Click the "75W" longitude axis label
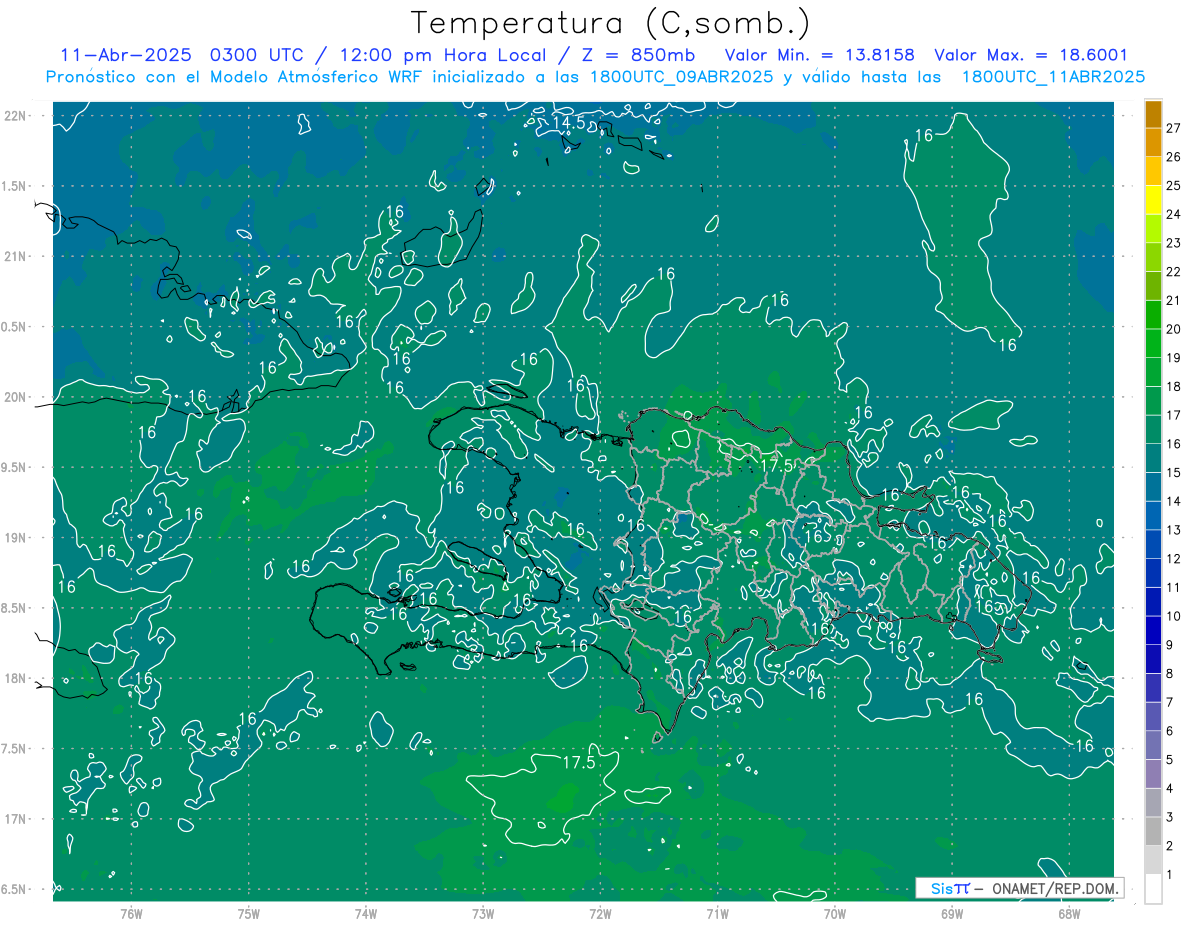 click(x=249, y=913)
